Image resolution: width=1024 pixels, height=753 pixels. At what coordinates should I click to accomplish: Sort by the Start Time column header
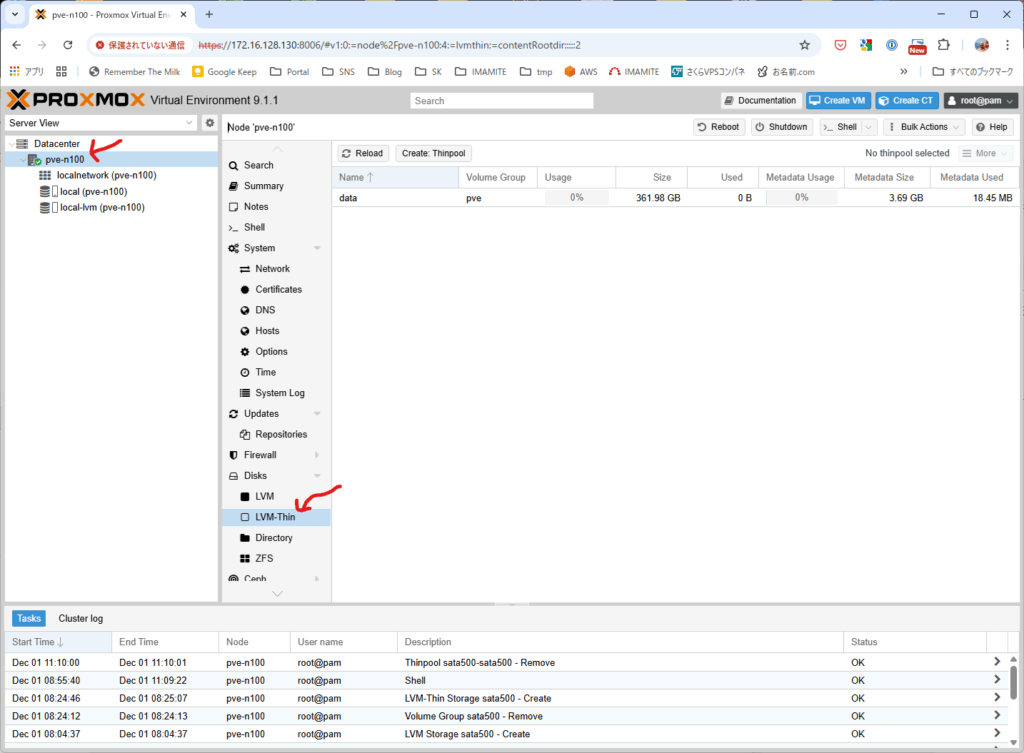click(x=39, y=642)
